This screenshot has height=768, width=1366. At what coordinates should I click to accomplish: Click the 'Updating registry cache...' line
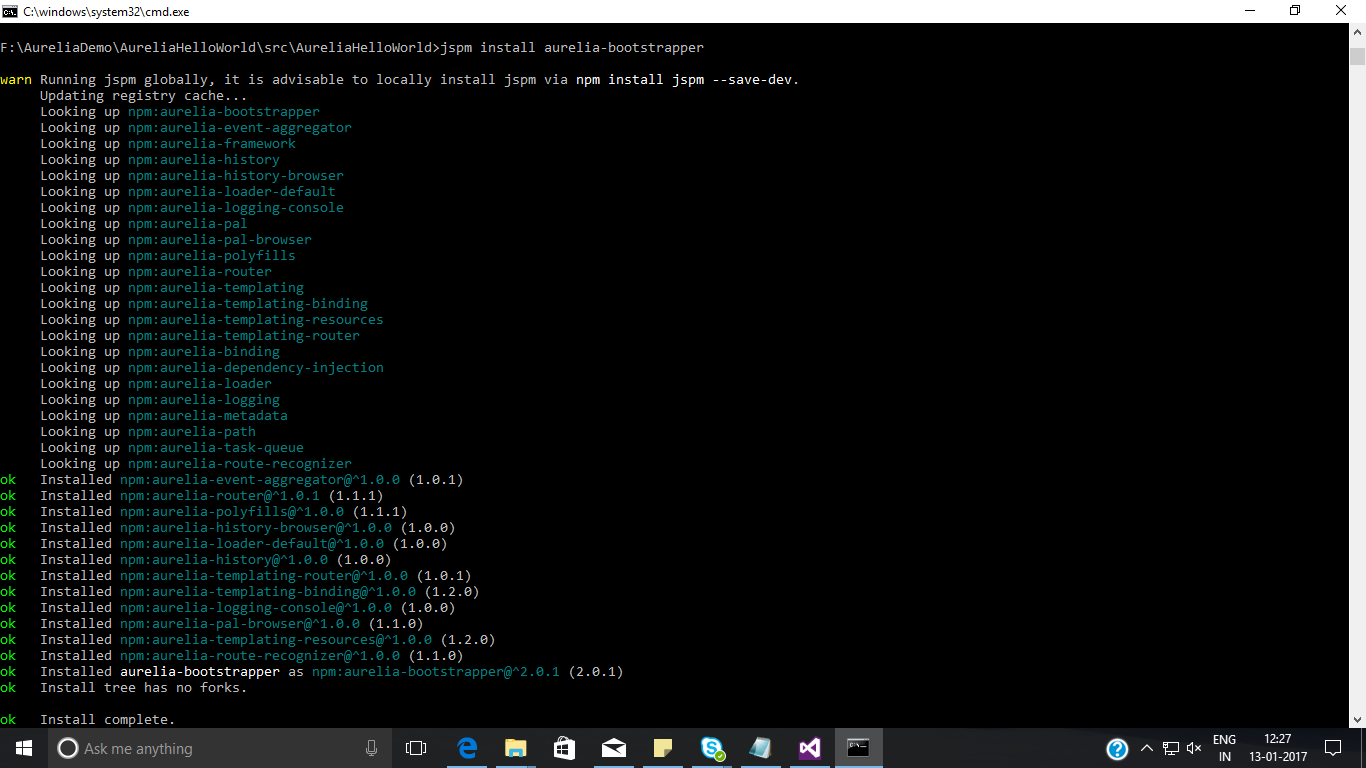point(144,96)
